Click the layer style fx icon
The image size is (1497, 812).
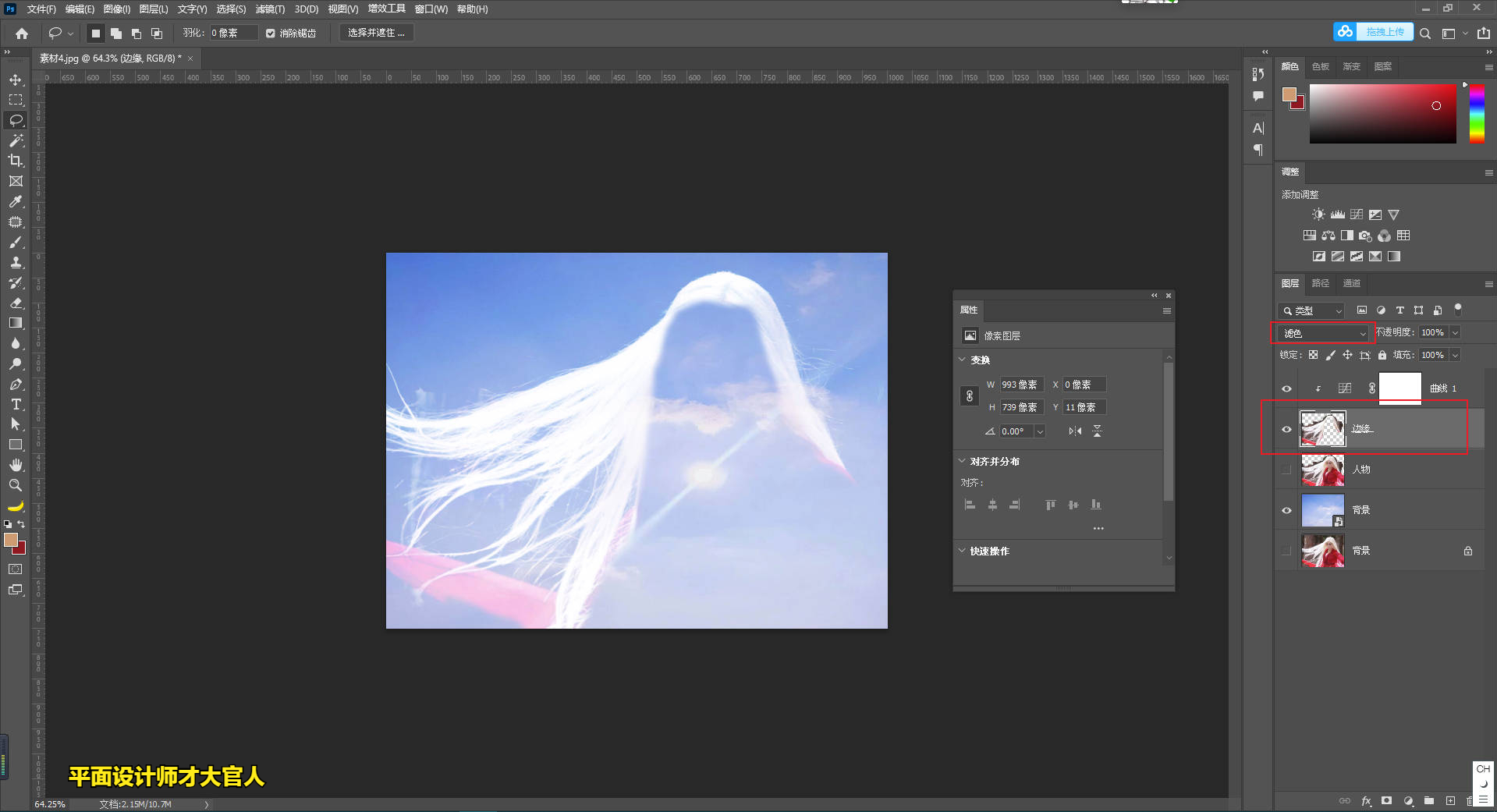(x=1367, y=801)
